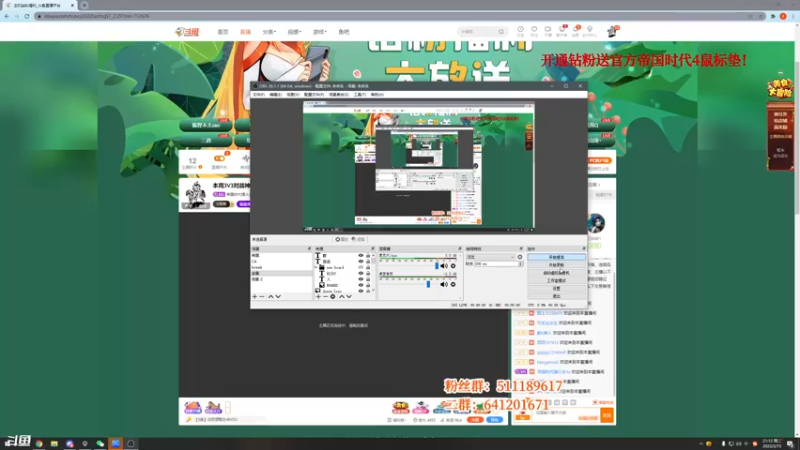
Task: Go to 直播 in the Douyu navigation
Action: pos(245,32)
